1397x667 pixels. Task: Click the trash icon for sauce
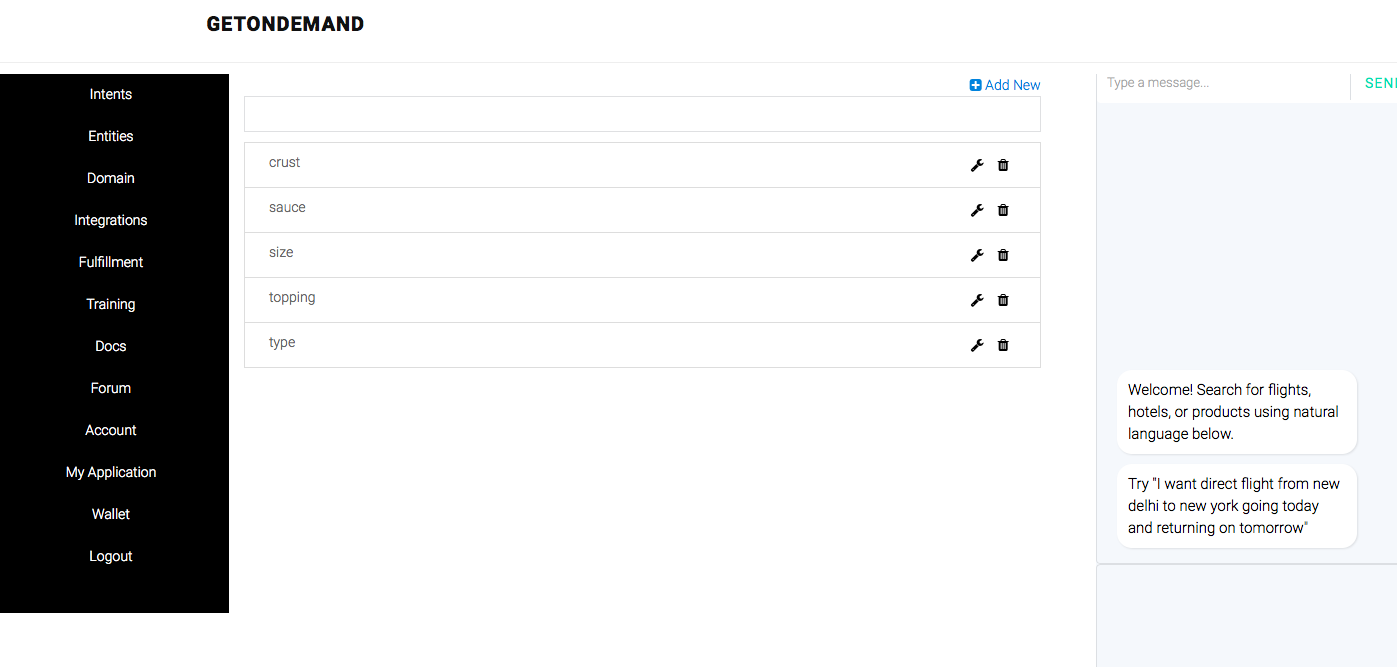point(1003,210)
